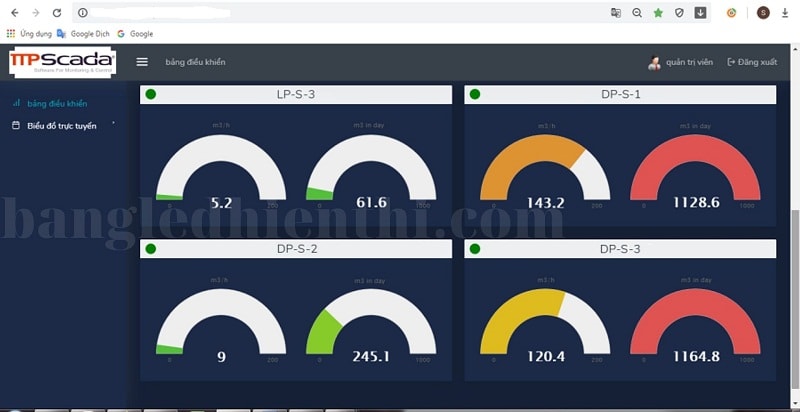800x412 pixels.
Task: Click the green status indicator for DP-S-1
Action: coord(475,95)
